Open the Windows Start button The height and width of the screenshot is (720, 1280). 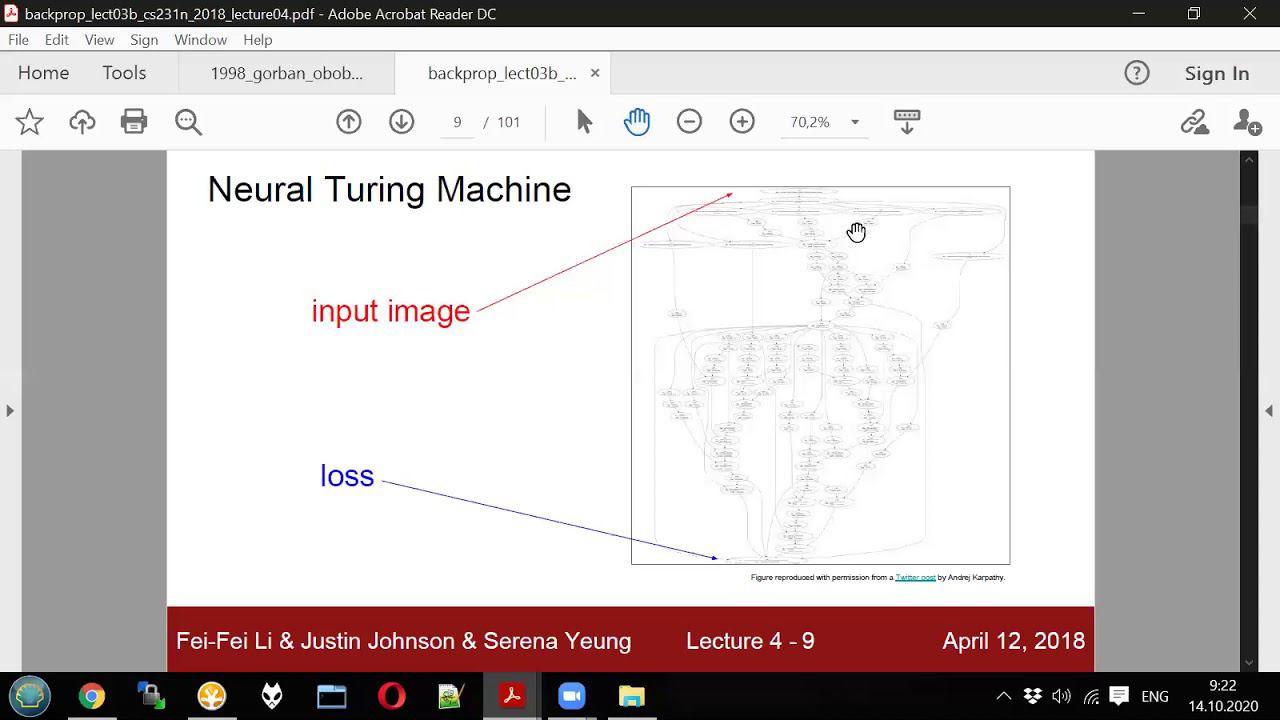[30, 696]
